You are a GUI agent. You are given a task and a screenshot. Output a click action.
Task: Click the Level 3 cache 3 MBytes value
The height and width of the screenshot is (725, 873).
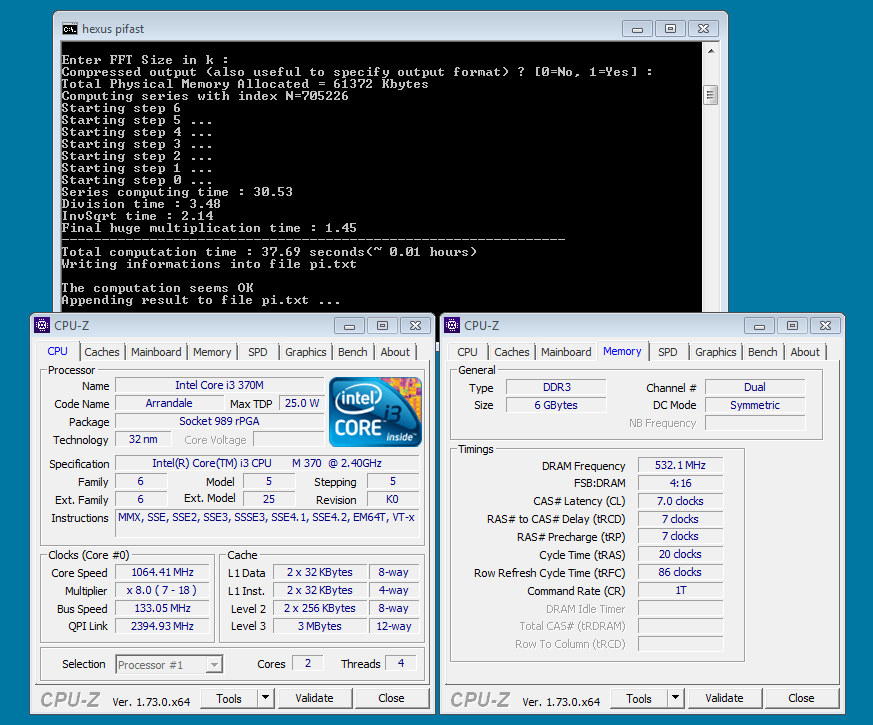[320, 626]
